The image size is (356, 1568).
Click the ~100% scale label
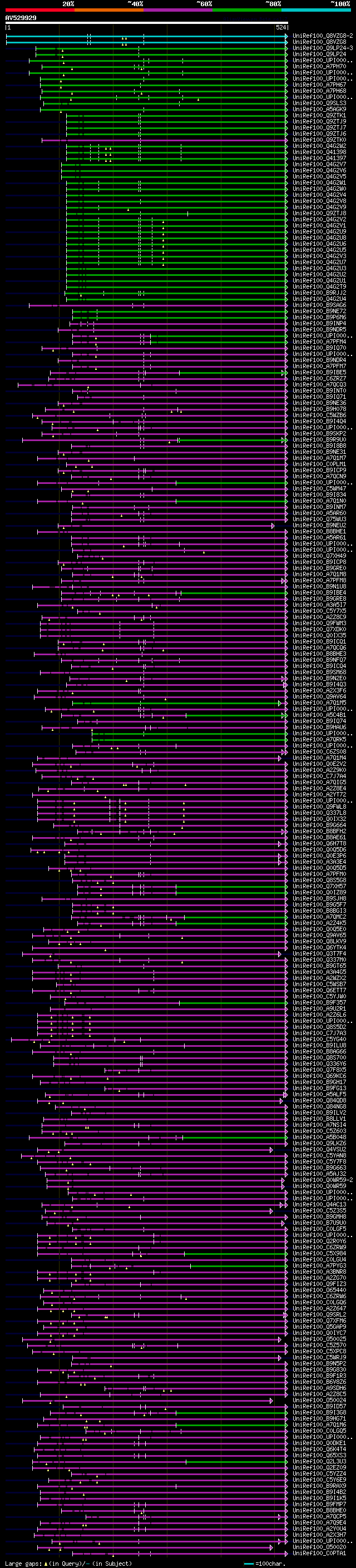[341, 4]
